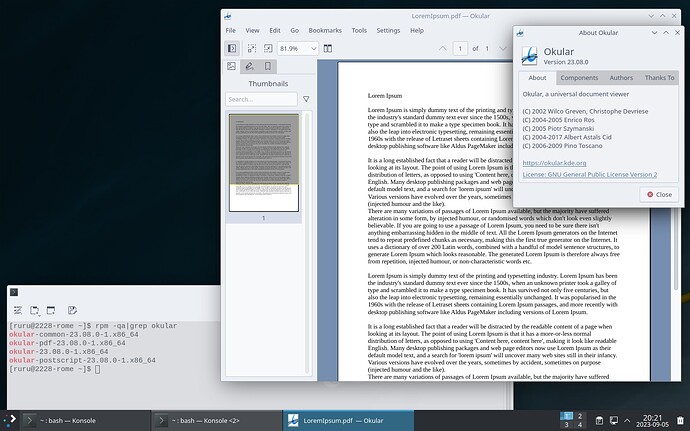
Task: Click the okular-pdf-23.08.0-1.x86_64 line in Konsole
Action: pos(67,343)
